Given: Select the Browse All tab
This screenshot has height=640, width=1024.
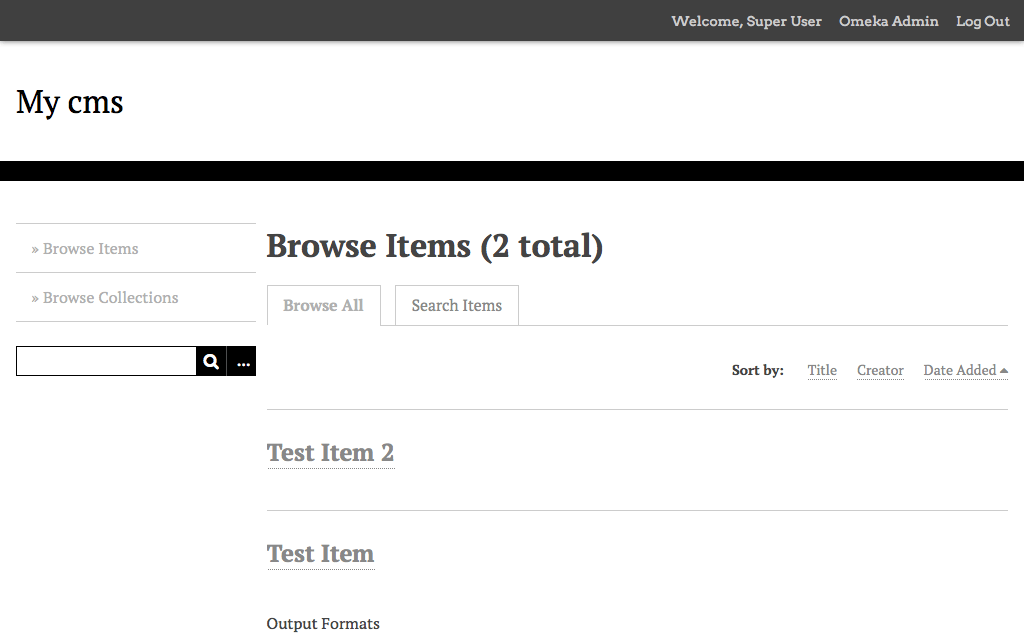Looking at the screenshot, I should (323, 306).
